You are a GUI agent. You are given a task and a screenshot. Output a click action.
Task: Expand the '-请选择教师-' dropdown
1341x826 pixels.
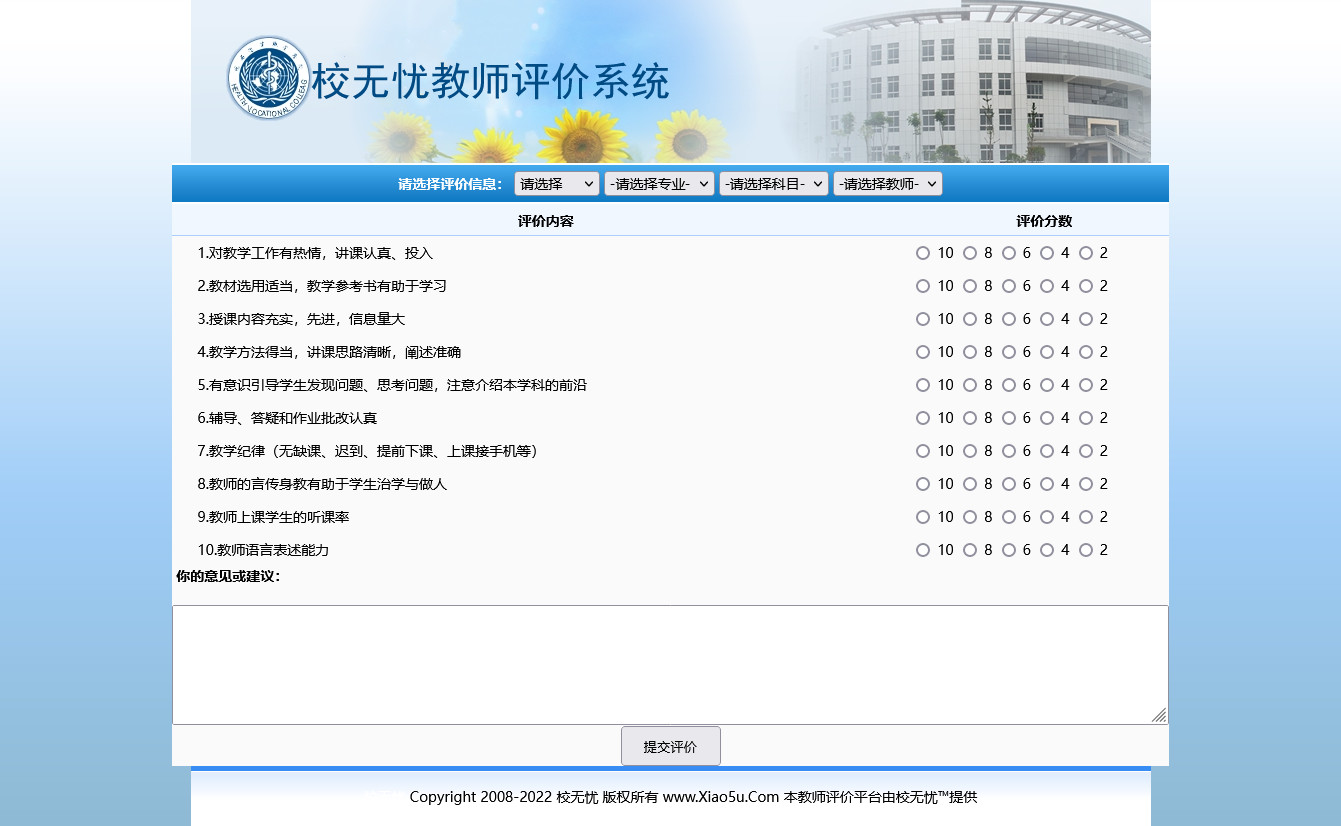[x=888, y=184]
